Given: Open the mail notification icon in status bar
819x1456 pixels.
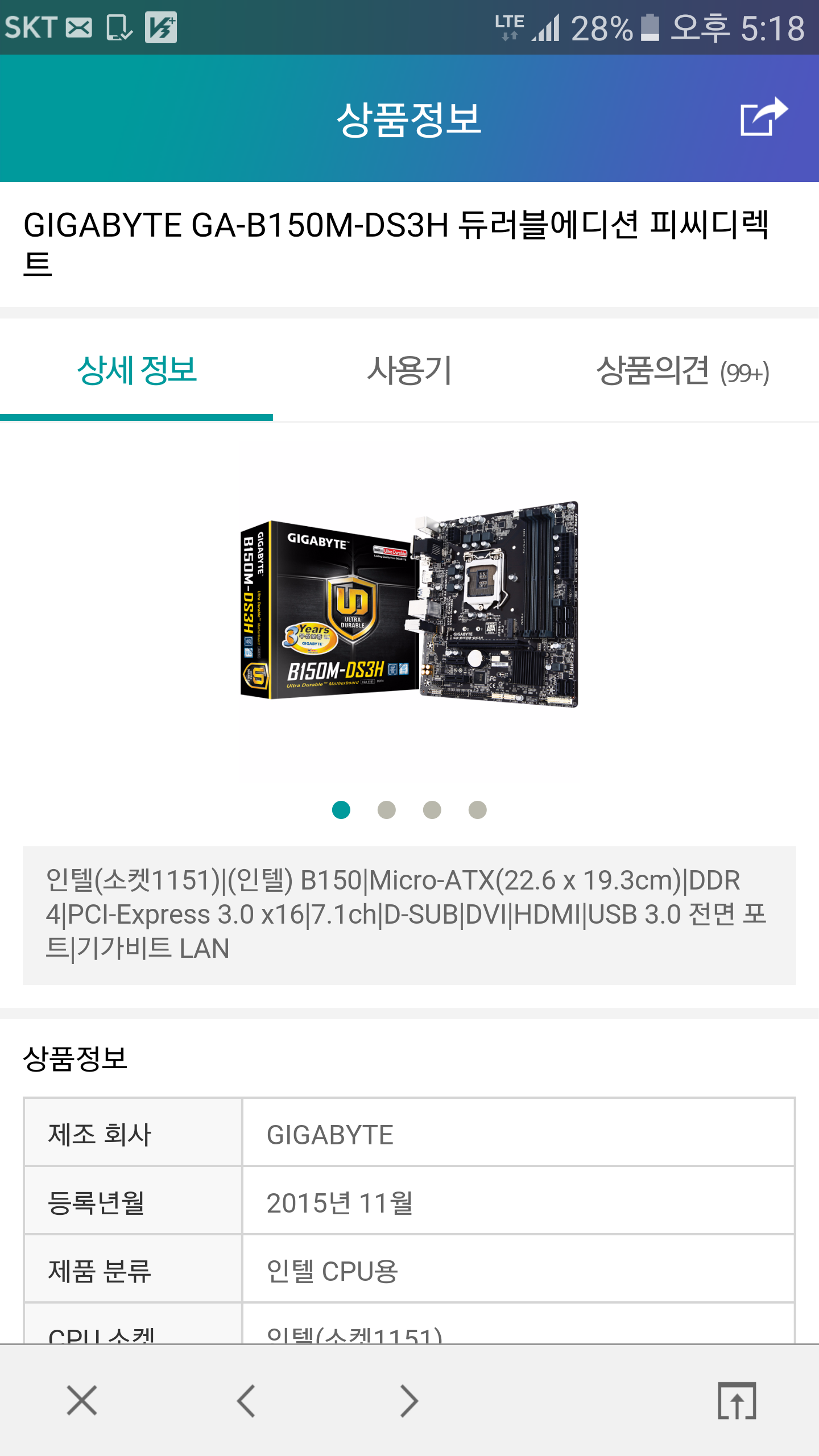Looking at the screenshot, I should pos(78,27).
